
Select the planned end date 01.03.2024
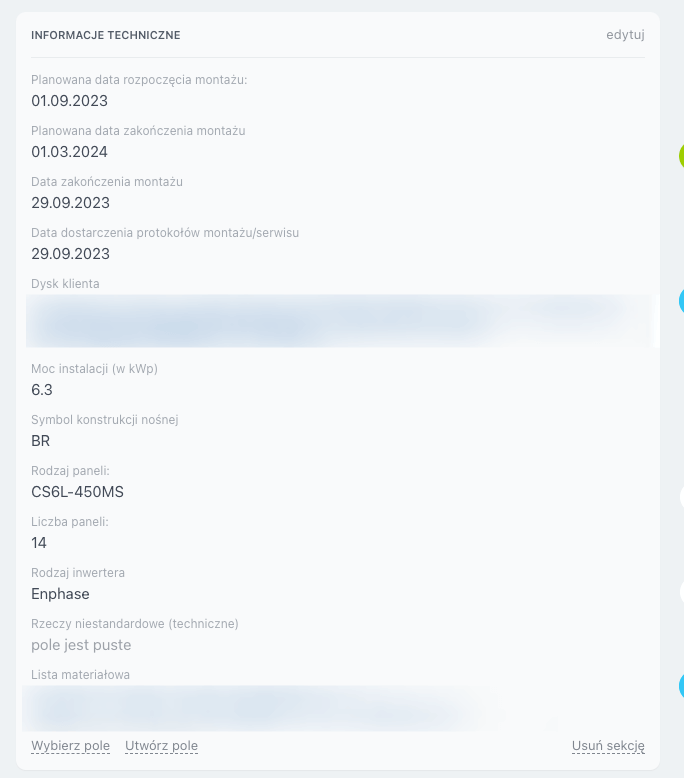coord(69,152)
